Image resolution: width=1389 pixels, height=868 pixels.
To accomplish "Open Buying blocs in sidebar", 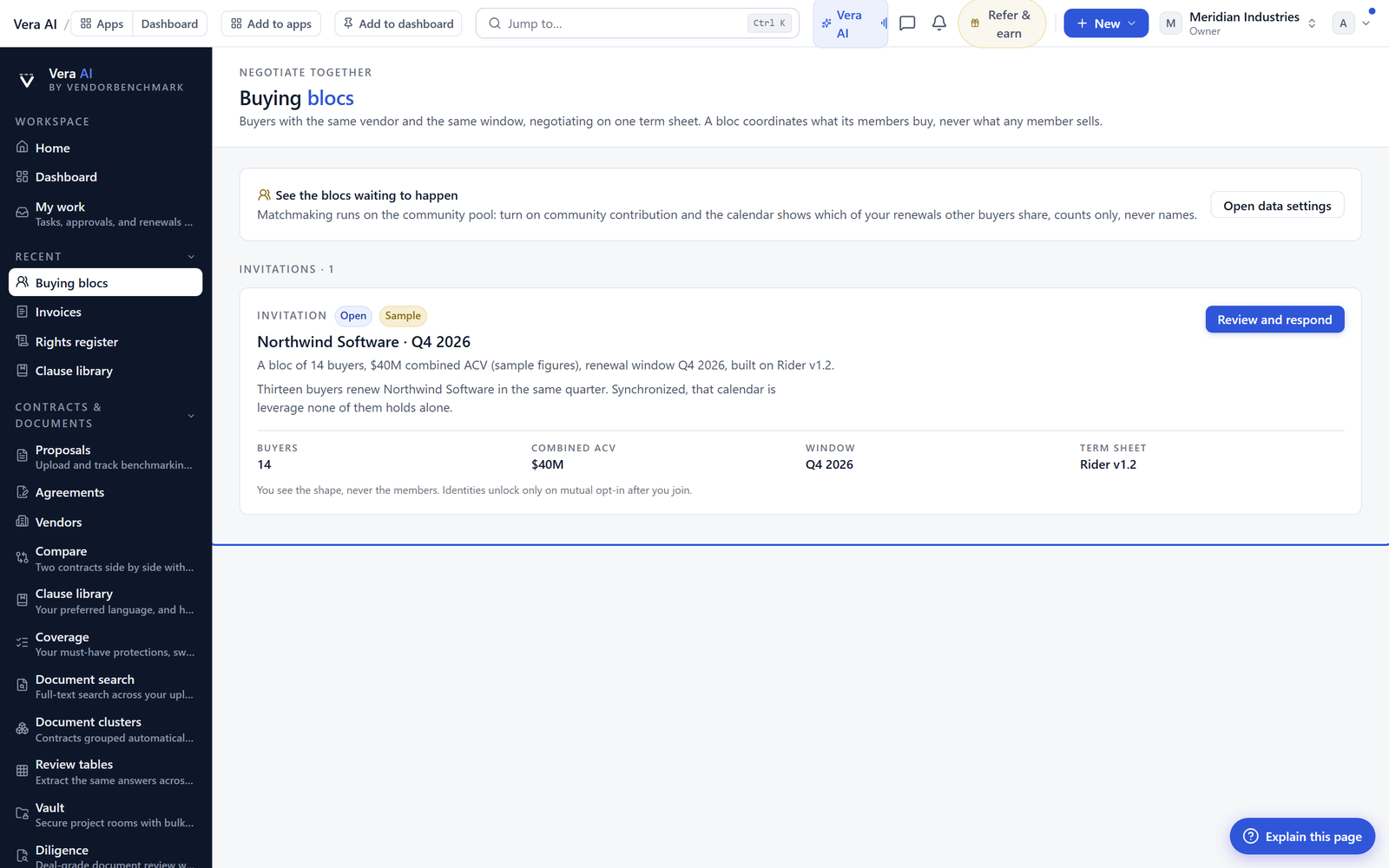I will click(105, 283).
